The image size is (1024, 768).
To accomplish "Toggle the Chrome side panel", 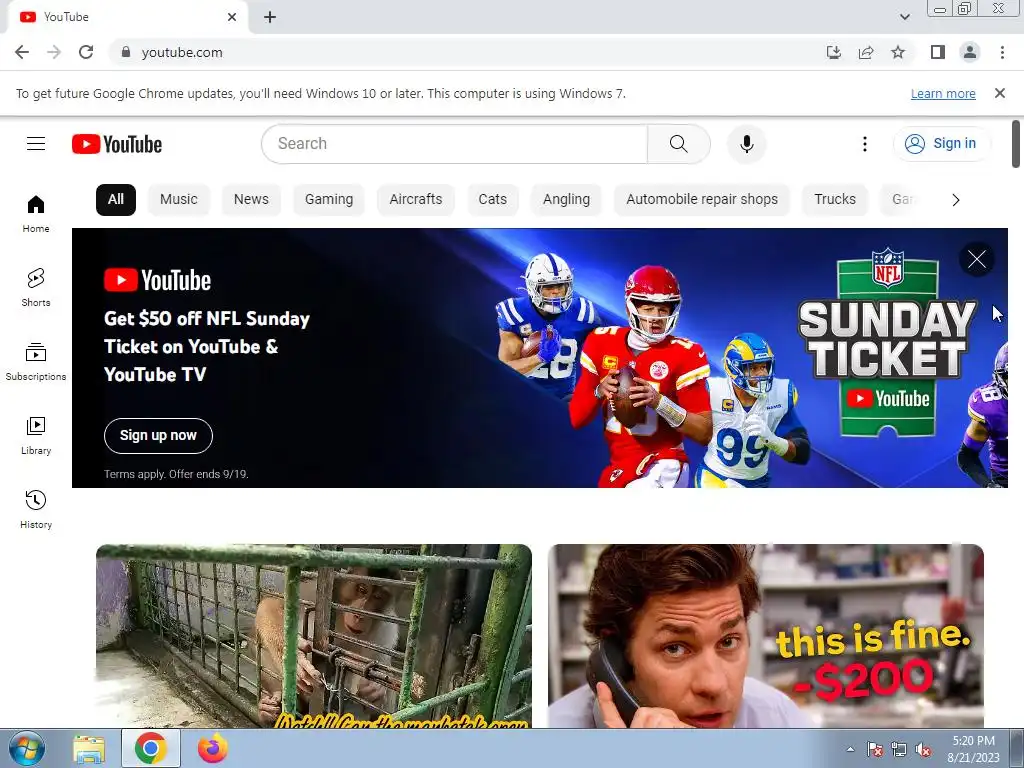I will pyautogui.click(x=938, y=52).
